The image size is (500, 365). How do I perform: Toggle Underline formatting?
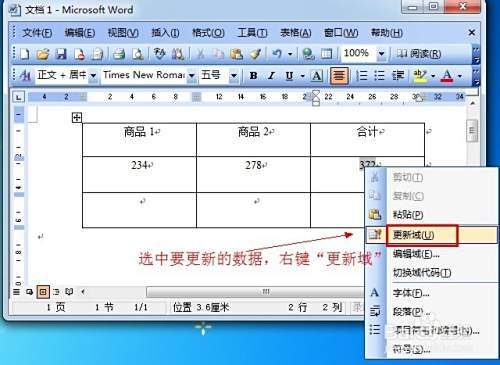[x=289, y=76]
